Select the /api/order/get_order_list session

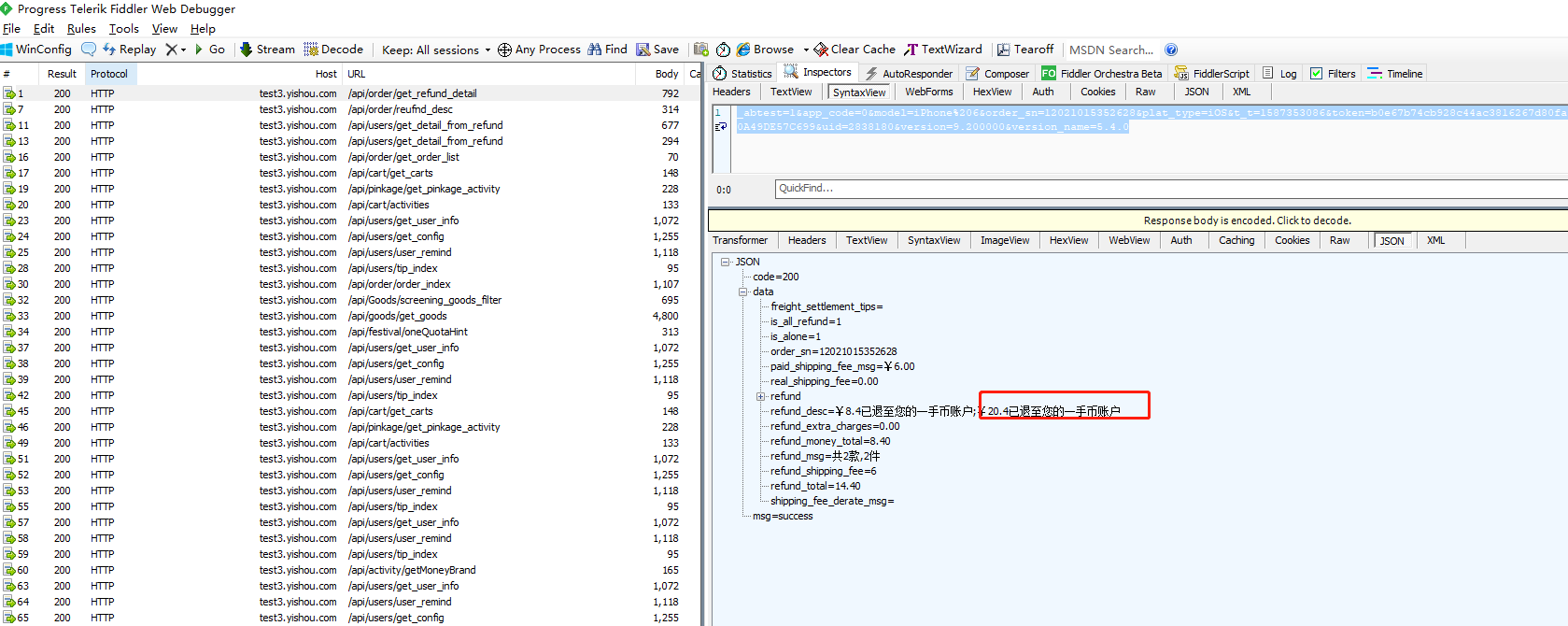pyautogui.click(x=350, y=157)
